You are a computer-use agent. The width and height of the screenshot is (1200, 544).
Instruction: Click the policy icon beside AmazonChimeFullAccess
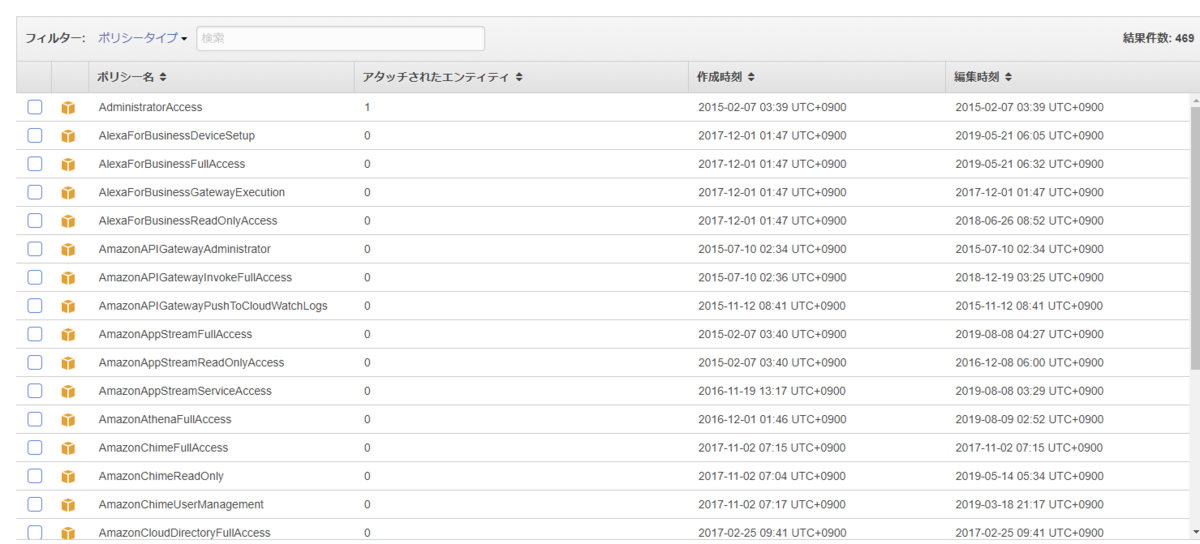pyautogui.click(x=68, y=448)
